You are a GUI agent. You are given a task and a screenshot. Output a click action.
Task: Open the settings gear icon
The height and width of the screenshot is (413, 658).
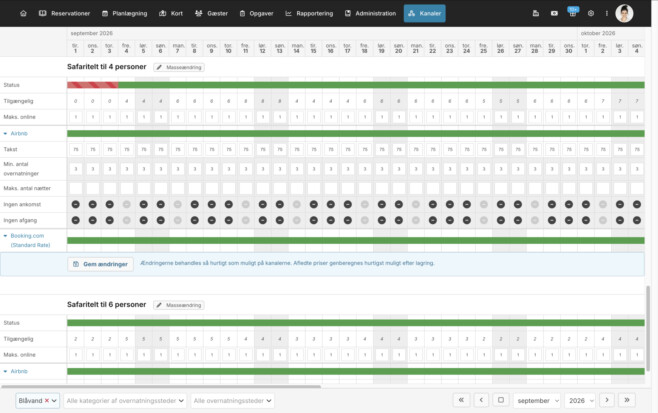591,13
